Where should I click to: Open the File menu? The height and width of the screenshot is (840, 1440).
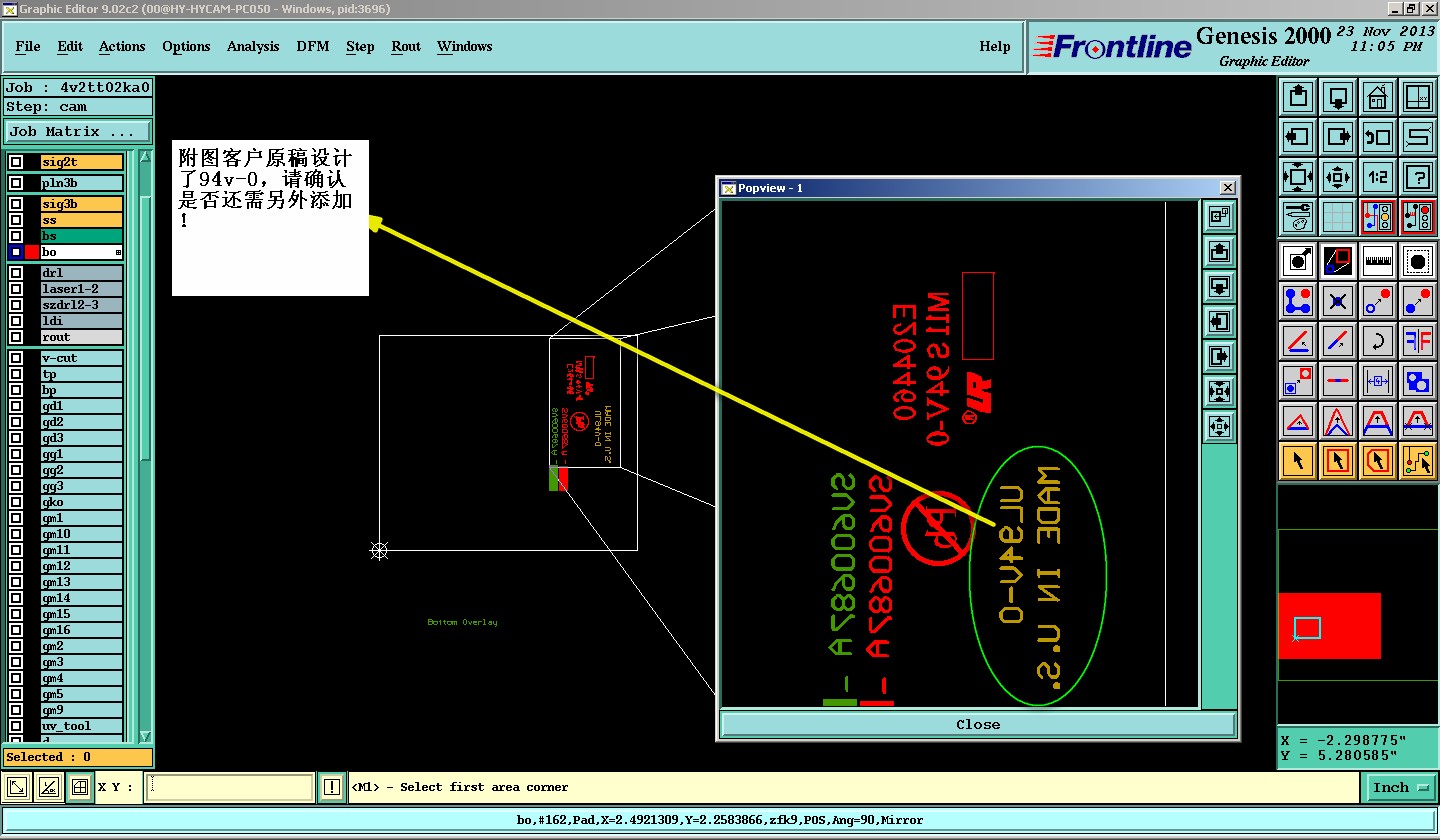(28, 46)
